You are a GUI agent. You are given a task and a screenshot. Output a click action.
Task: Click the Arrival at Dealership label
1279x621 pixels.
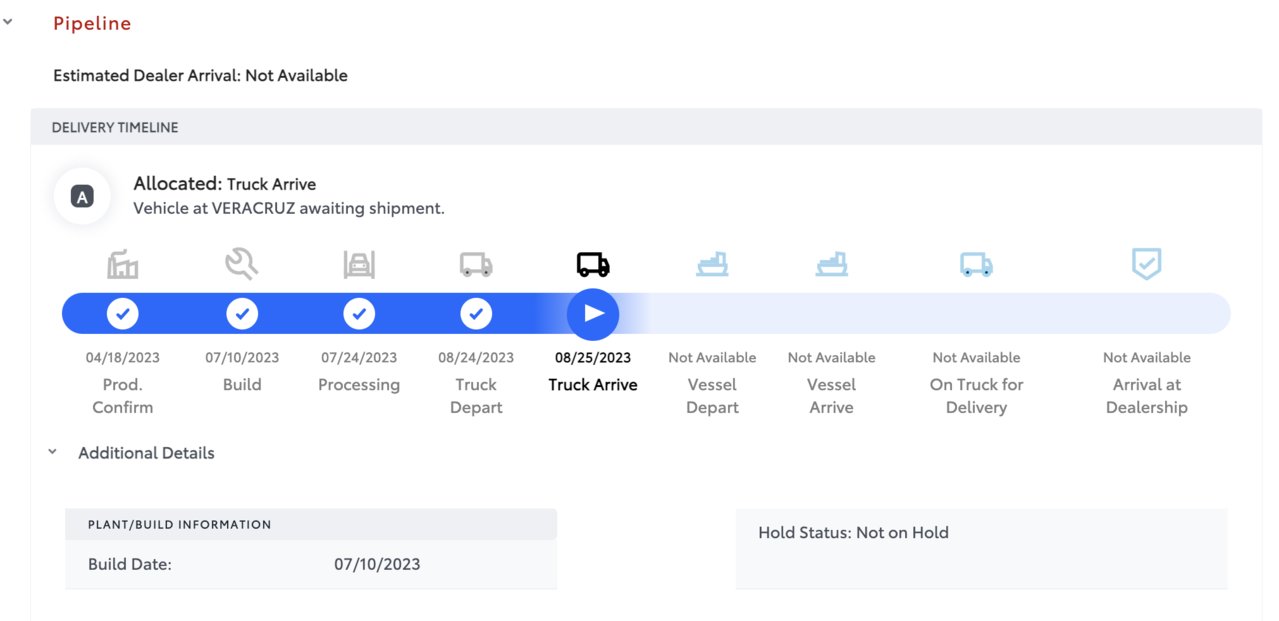pos(1146,396)
